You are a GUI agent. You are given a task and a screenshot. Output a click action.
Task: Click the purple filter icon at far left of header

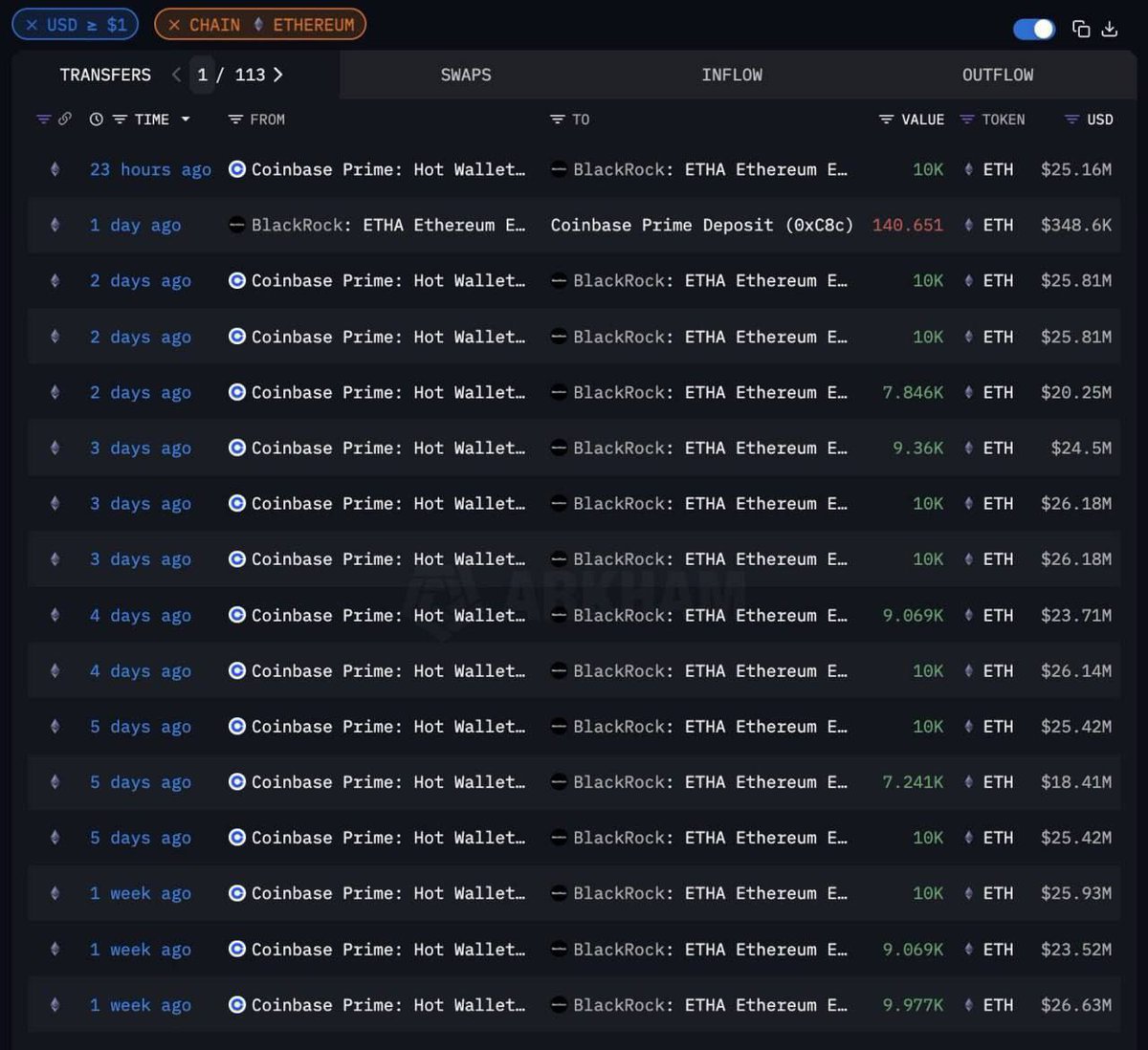(x=45, y=119)
